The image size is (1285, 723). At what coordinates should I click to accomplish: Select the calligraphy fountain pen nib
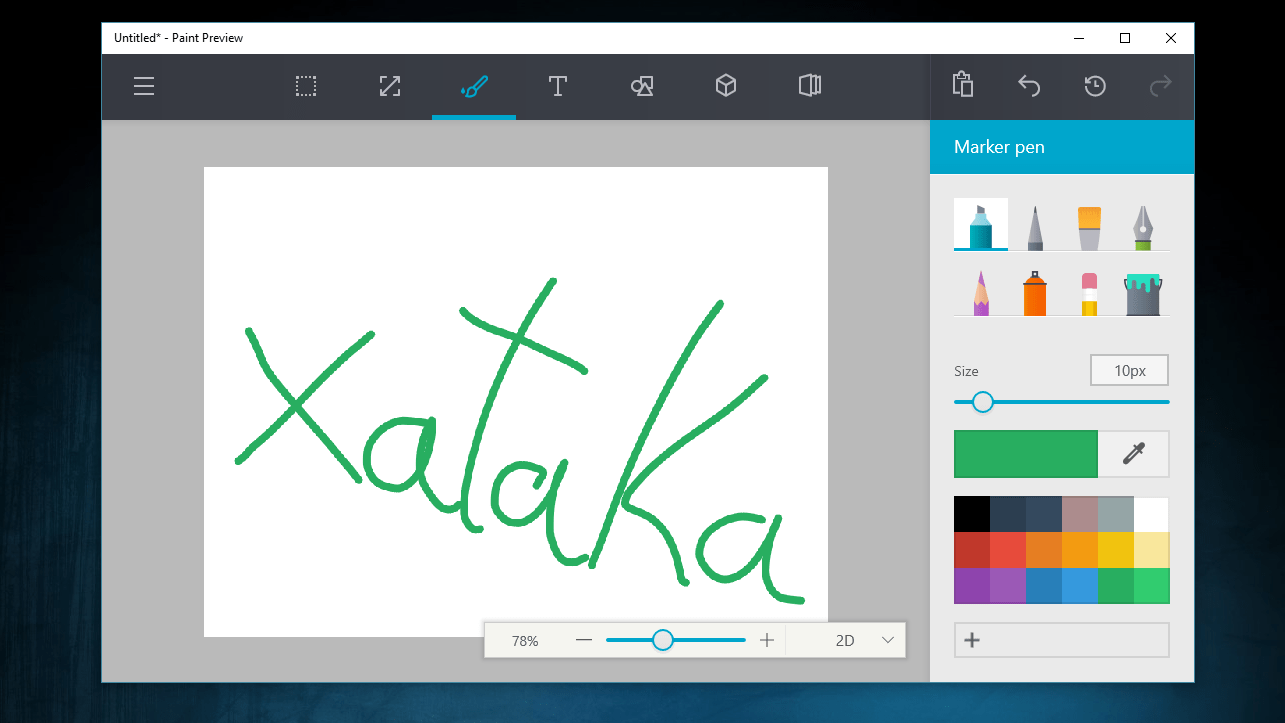1143,227
